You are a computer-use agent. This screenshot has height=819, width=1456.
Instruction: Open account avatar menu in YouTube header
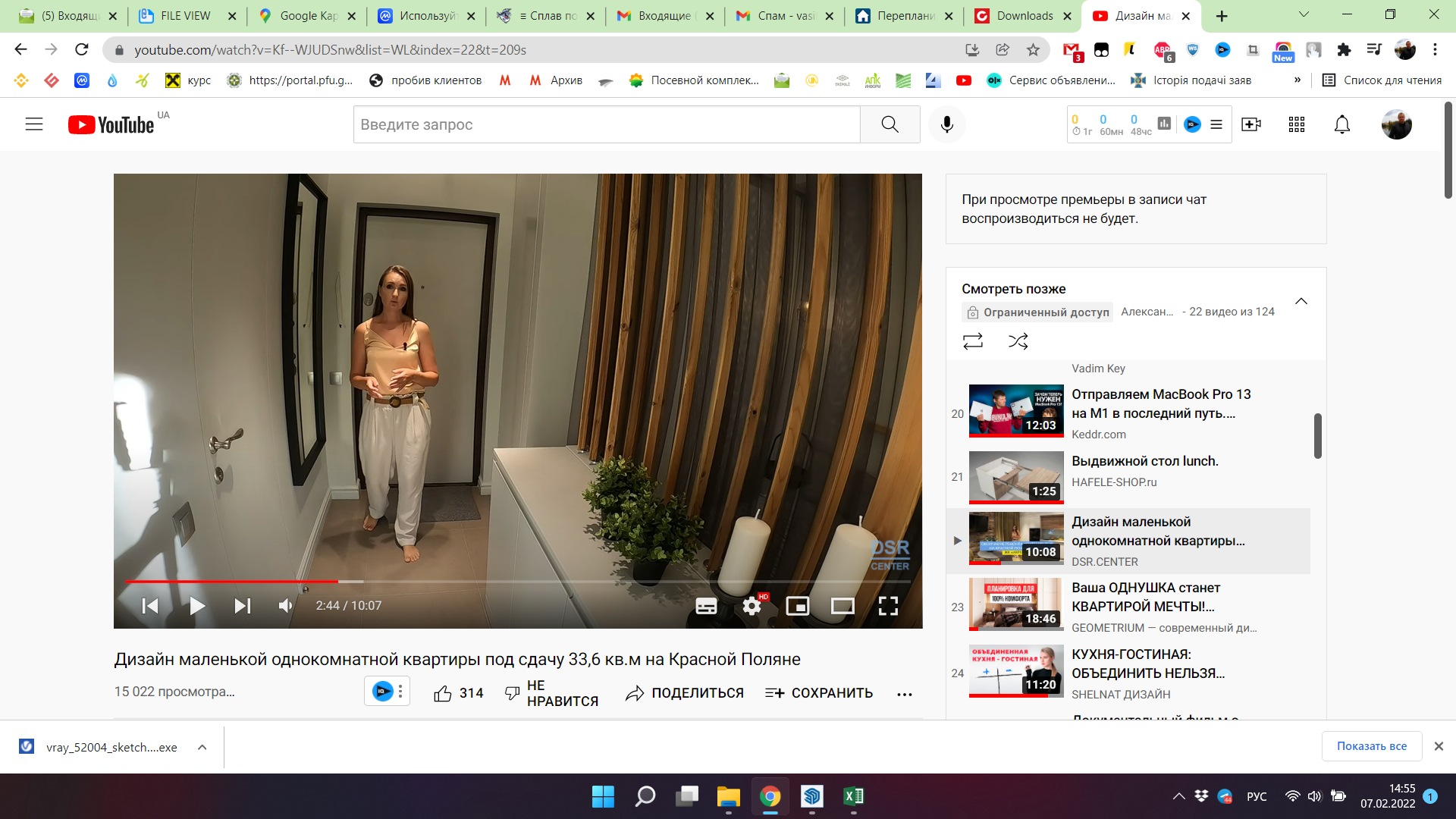tap(1397, 124)
